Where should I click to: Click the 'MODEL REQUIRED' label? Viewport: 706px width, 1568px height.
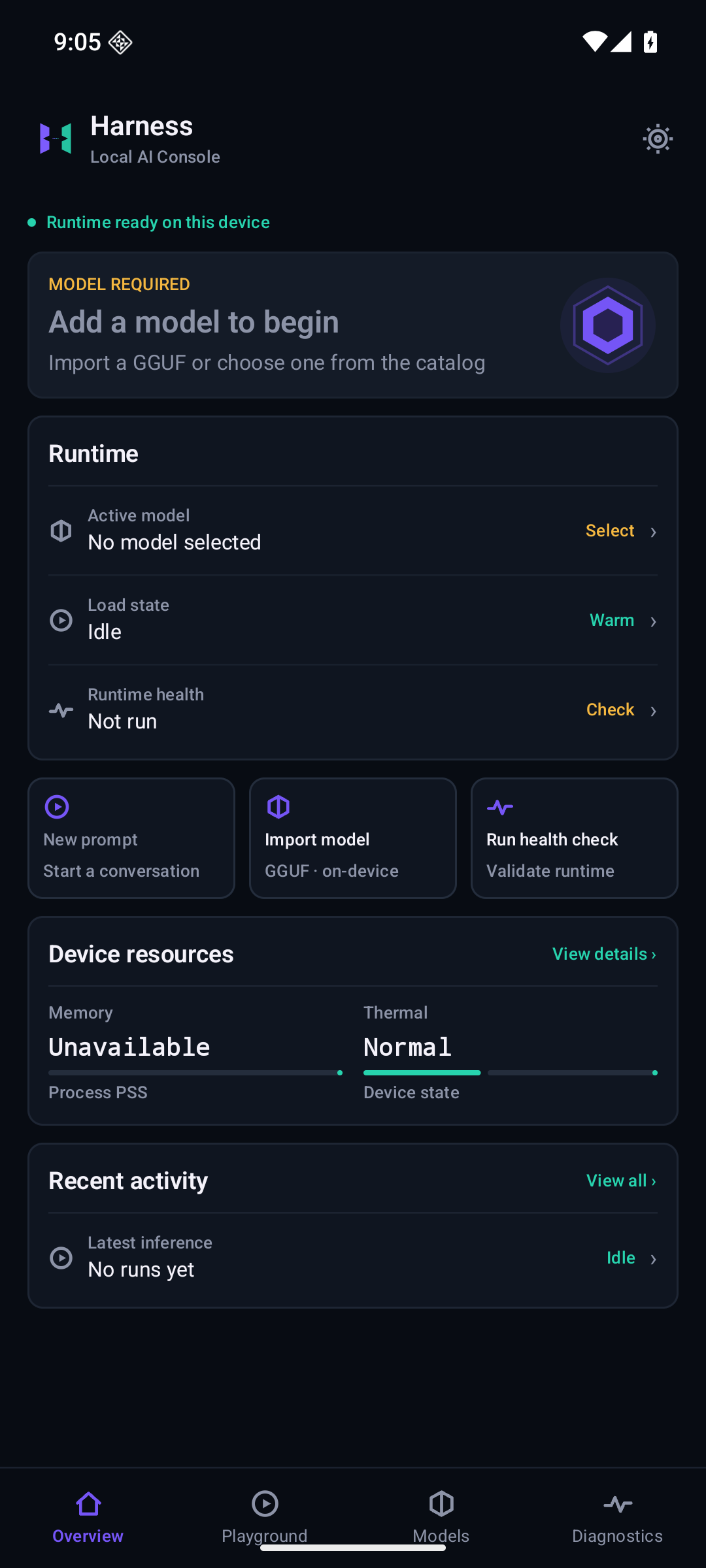pos(119,284)
